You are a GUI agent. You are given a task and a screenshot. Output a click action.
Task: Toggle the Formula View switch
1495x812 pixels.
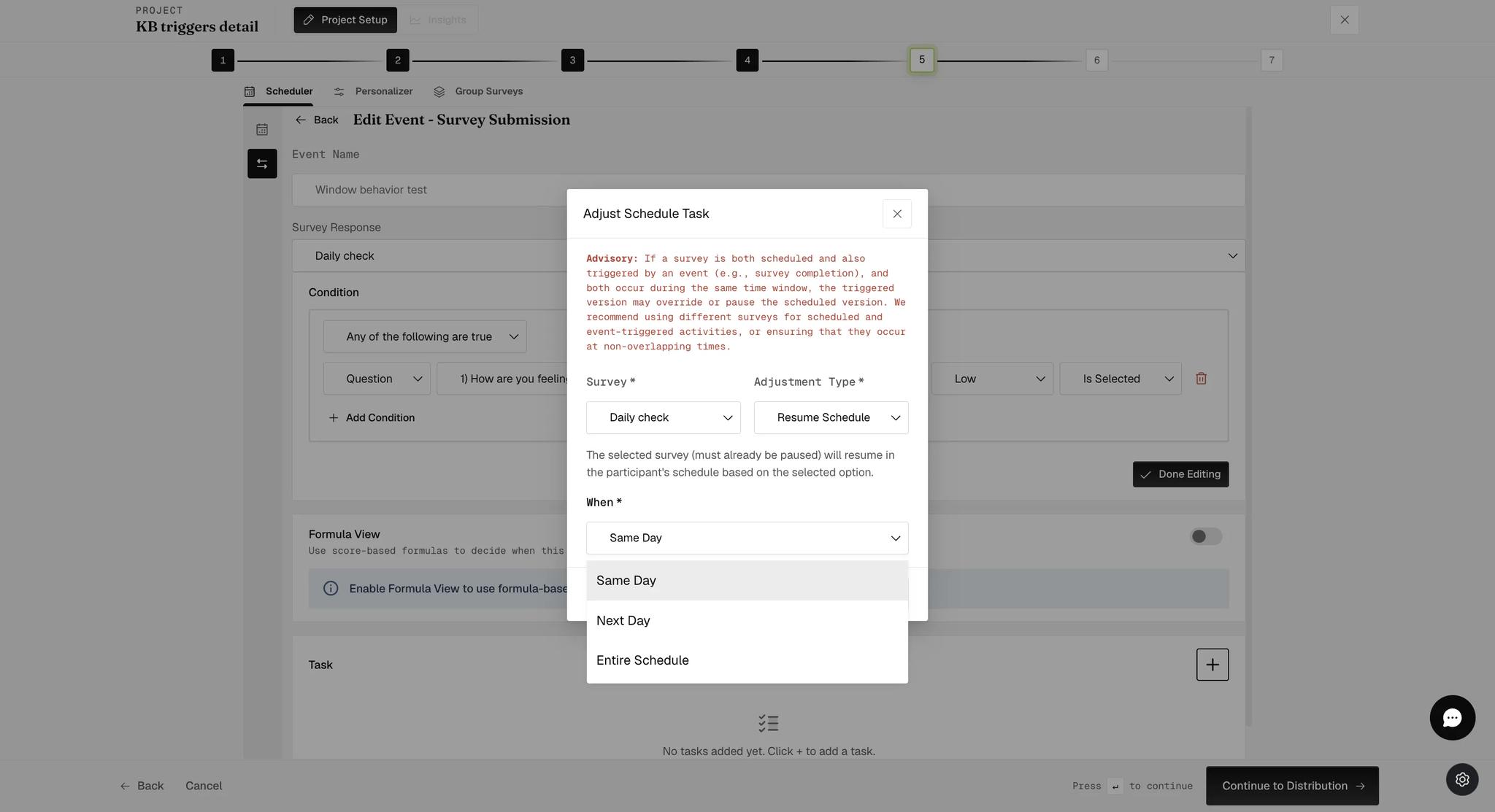coord(1205,536)
